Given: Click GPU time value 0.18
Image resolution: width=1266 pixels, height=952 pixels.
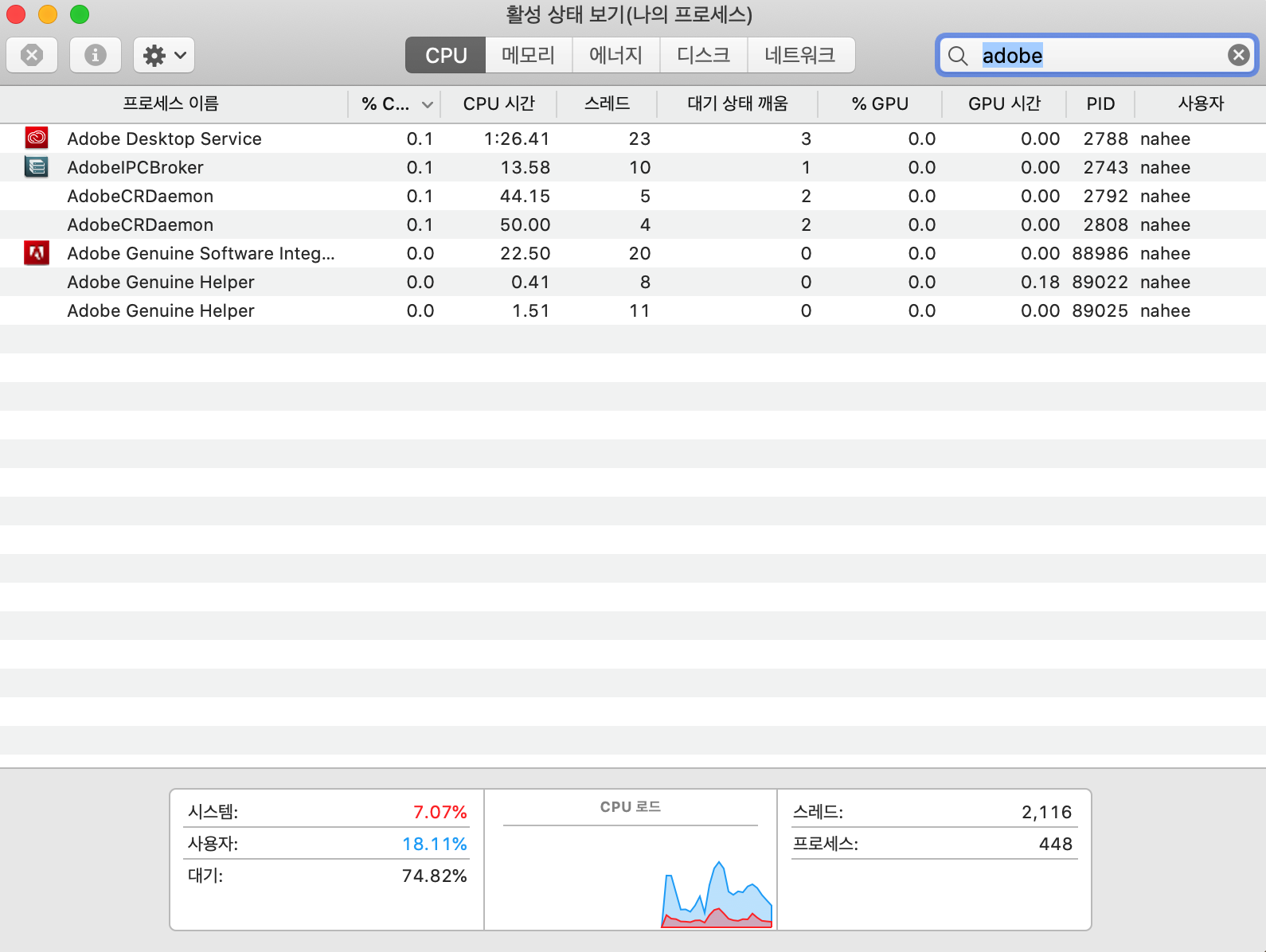Looking at the screenshot, I should tap(1041, 282).
